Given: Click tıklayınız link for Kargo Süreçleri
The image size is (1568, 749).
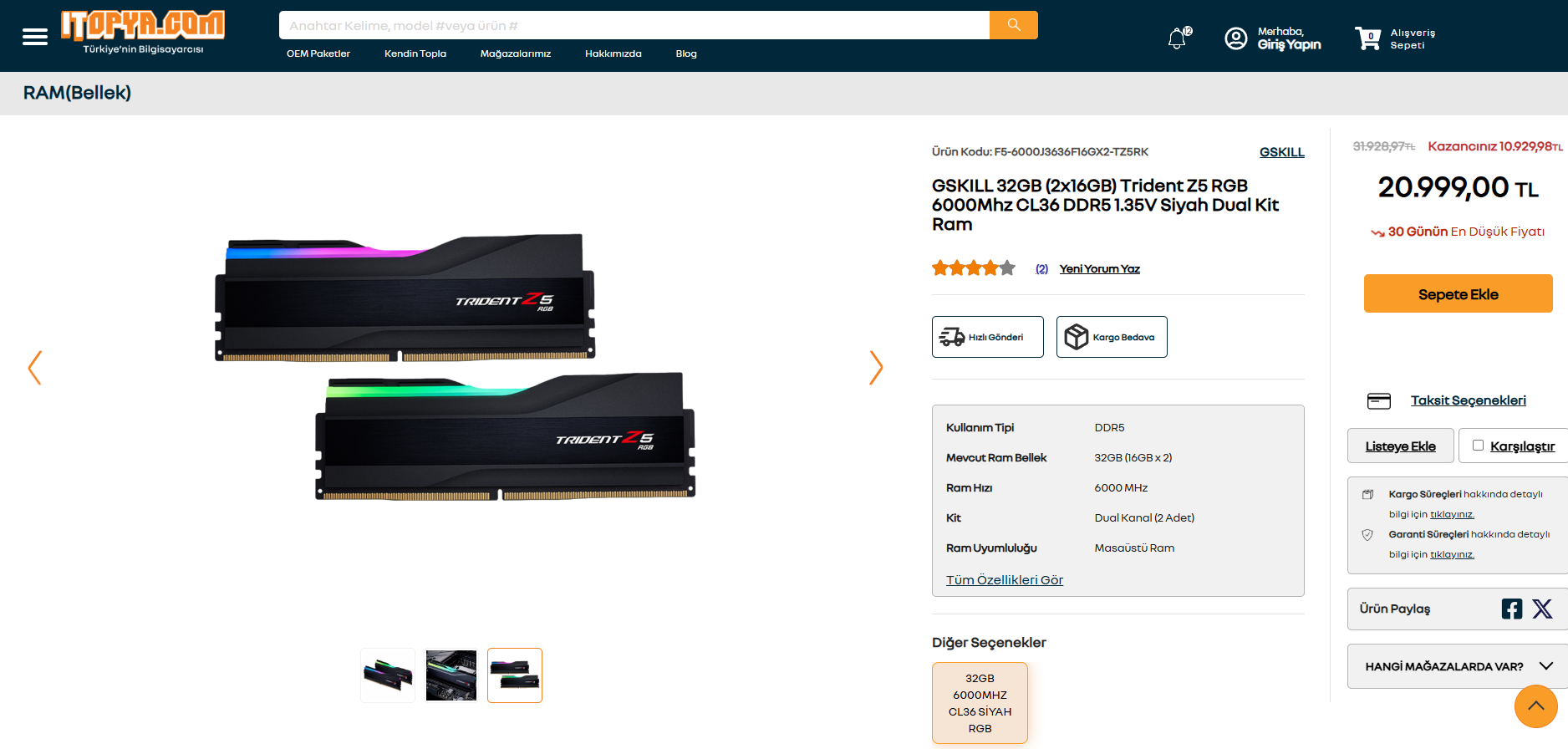Looking at the screenshot, I should (x=1452, y=515).
